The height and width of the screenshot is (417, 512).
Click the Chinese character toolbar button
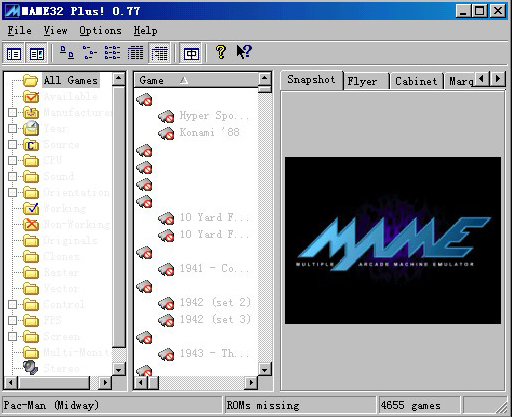coord(191,53)
